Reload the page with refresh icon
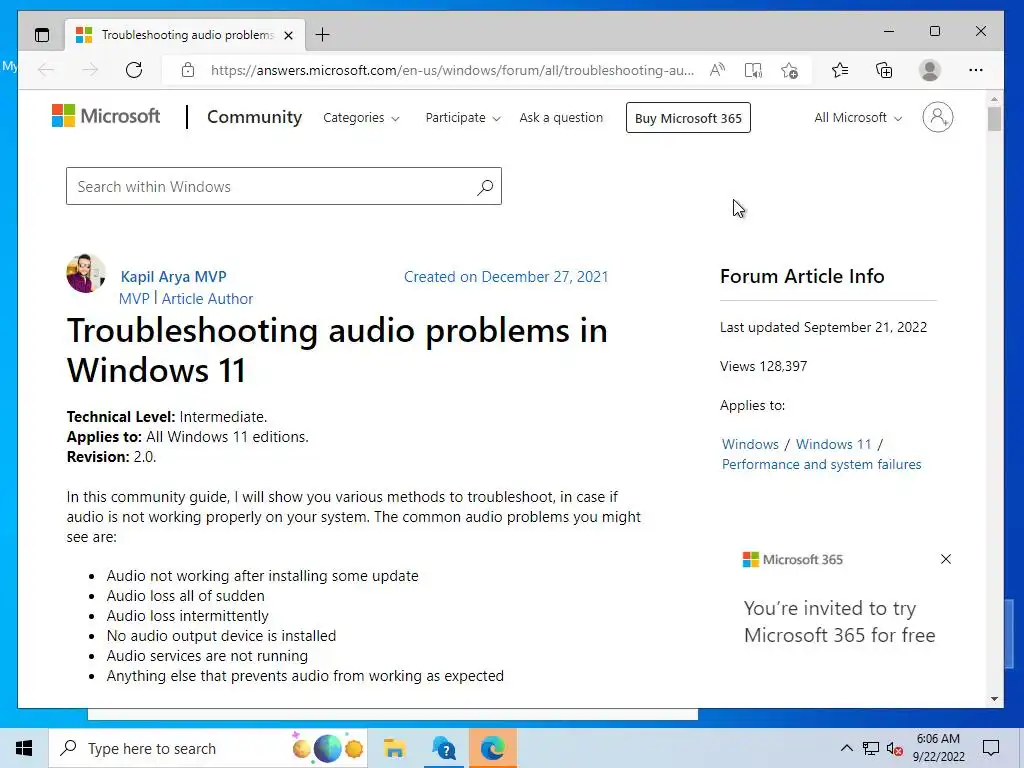Screen dimensions: 1024x768 pos(134,70)
